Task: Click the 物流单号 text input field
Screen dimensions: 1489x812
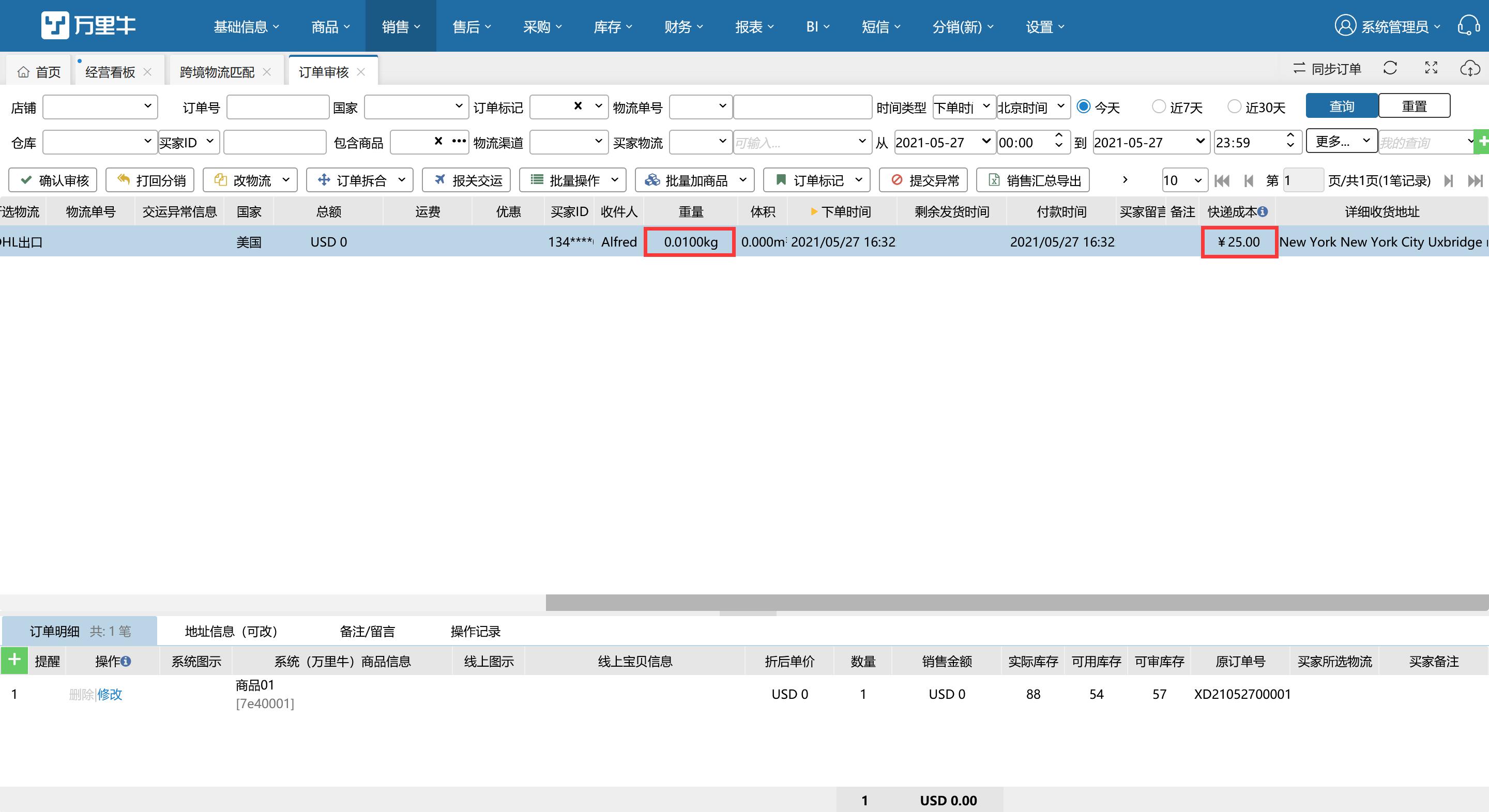Action: 802,107
